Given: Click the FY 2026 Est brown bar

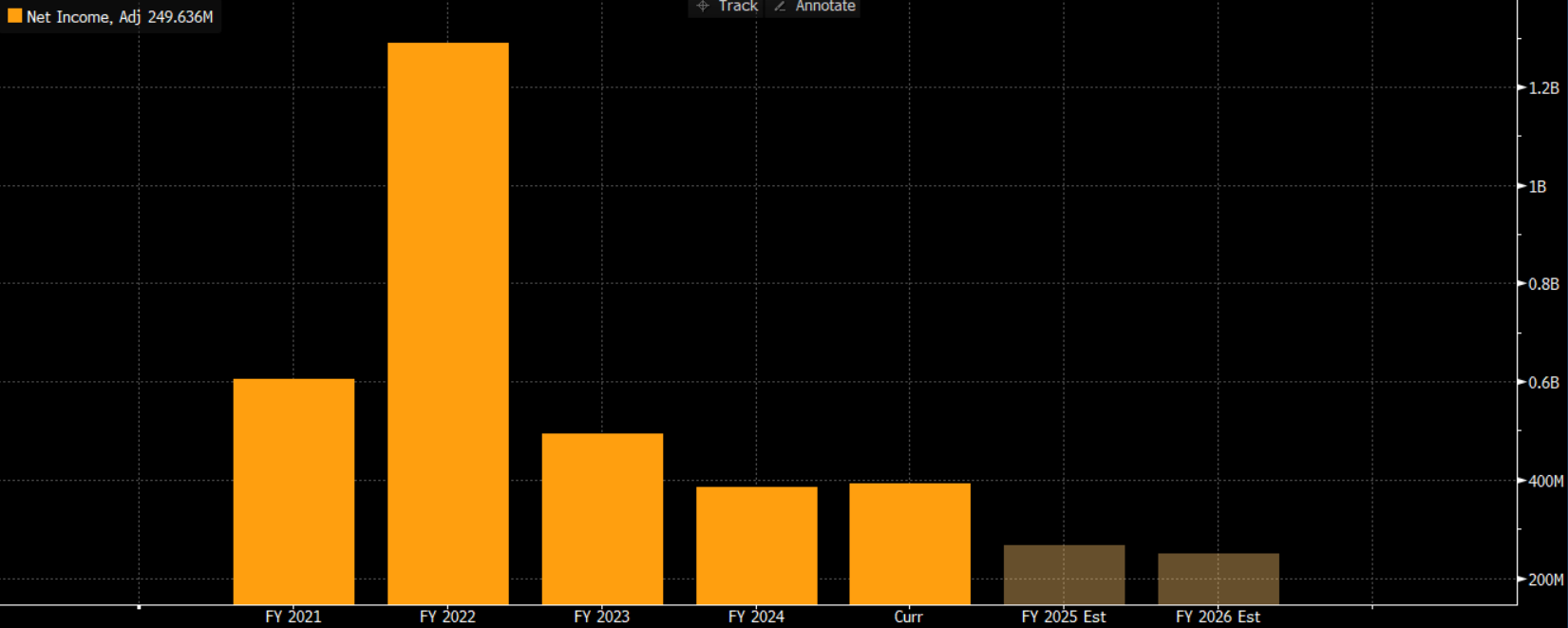Looking at the screenshot, I should (1219, 579).
